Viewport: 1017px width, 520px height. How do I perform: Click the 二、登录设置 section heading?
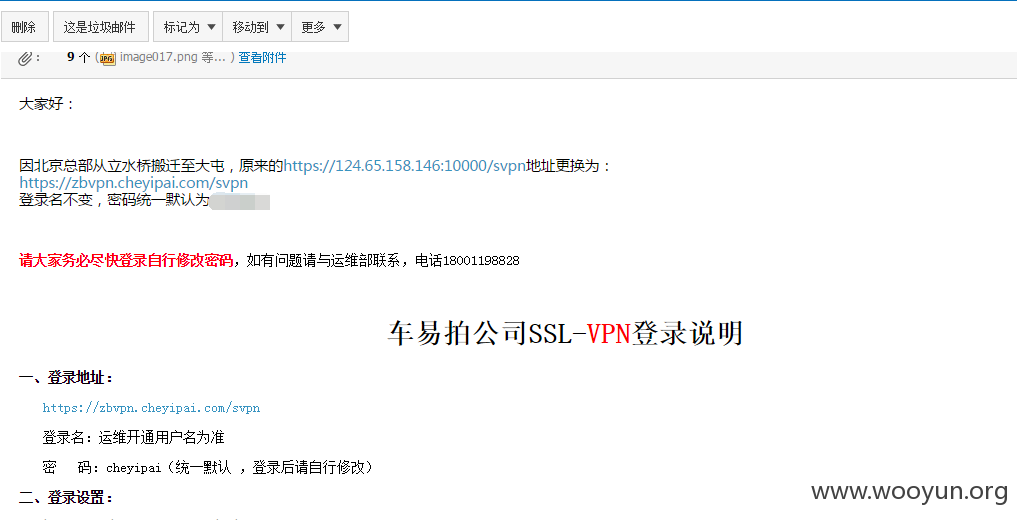[66, 498]
